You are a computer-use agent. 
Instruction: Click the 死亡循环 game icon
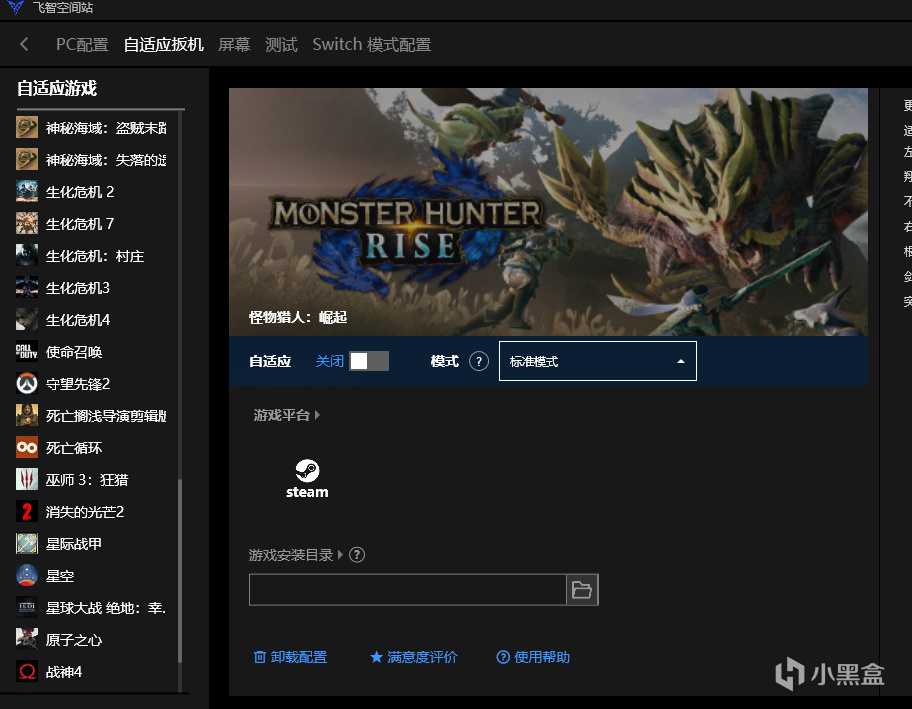(x=27, y=447)
